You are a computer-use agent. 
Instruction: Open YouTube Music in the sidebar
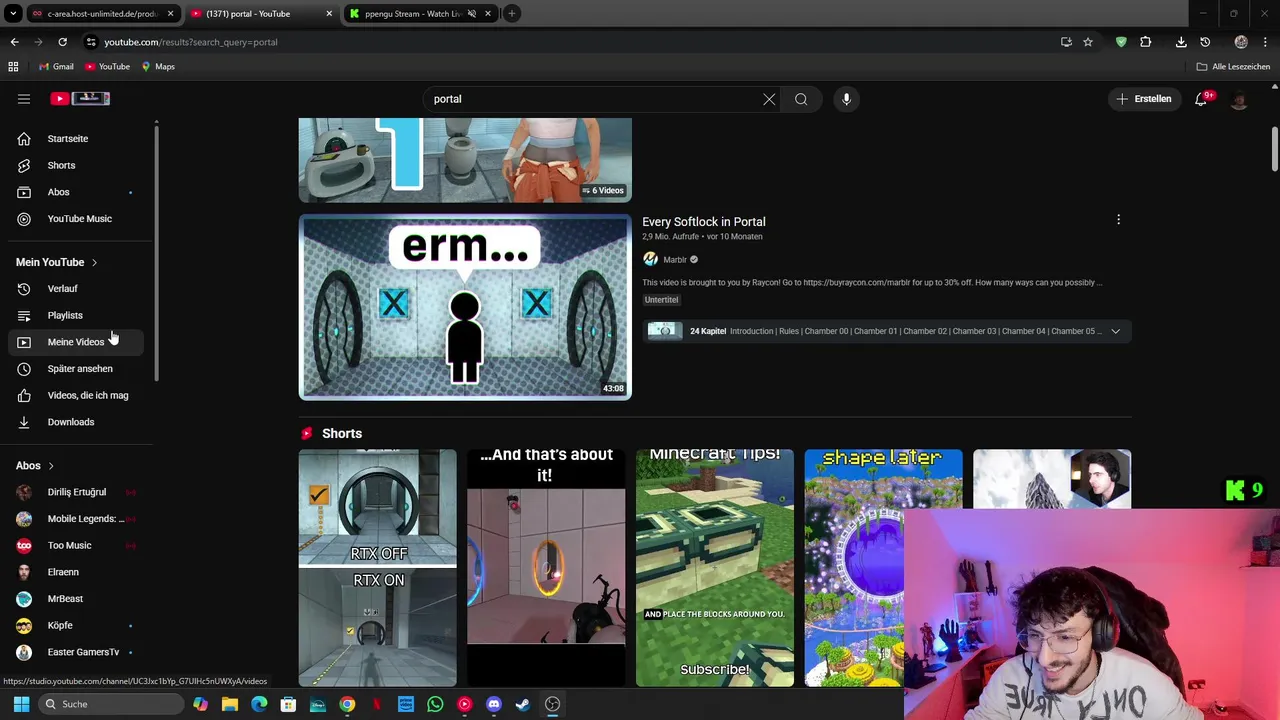click(x=76, y=219)
